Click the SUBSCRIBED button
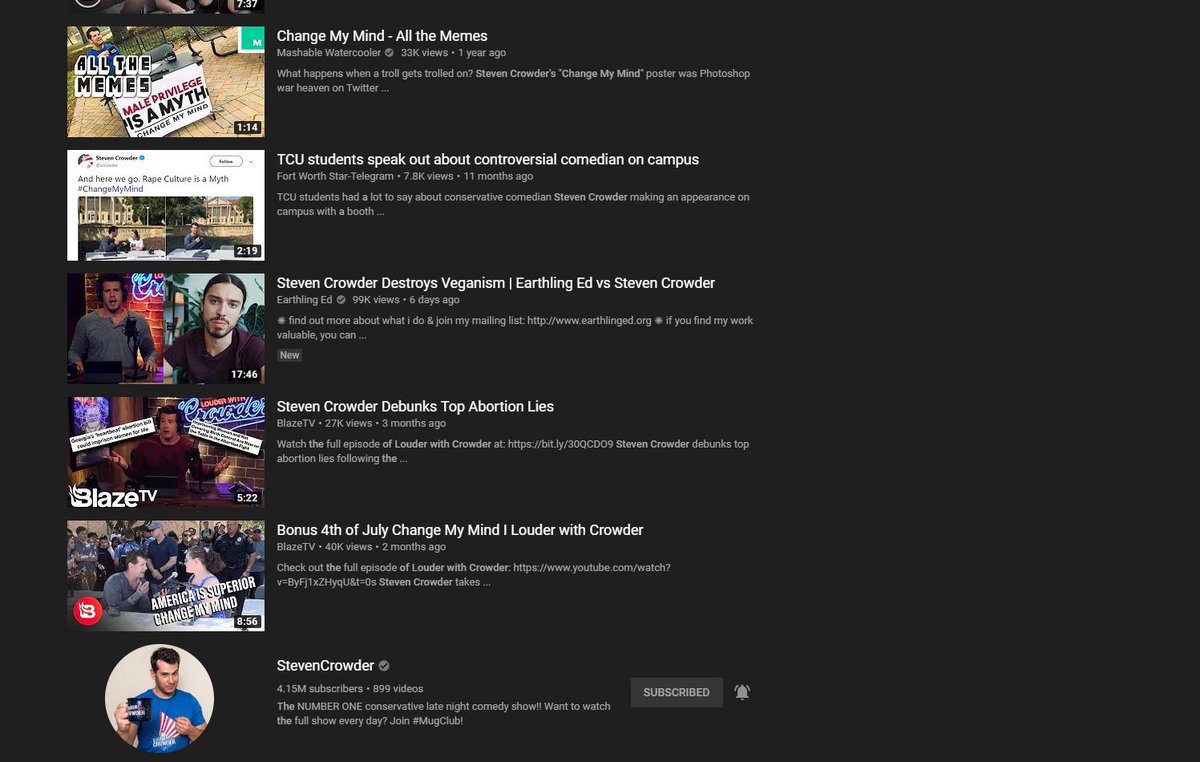1200x762 pixels. [676, 692]
